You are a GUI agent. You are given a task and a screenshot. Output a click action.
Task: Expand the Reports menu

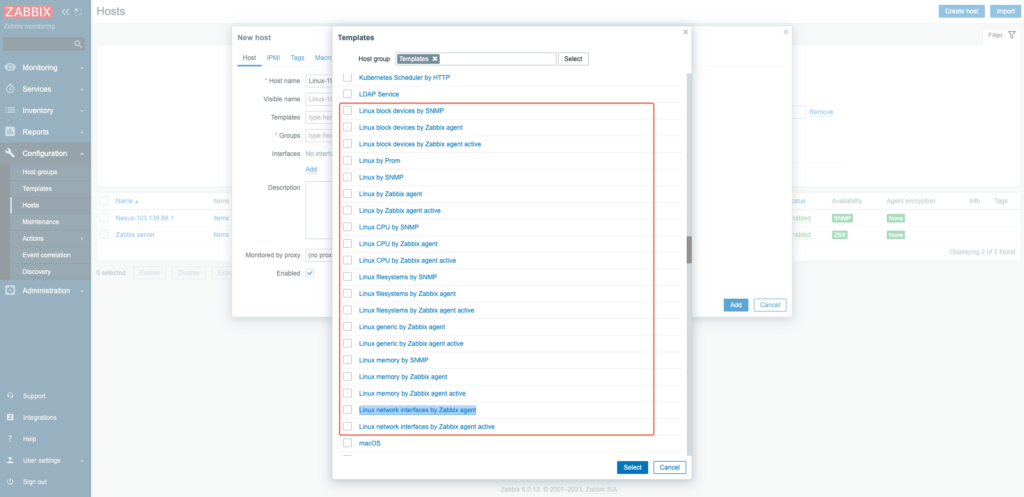[82, 132]
